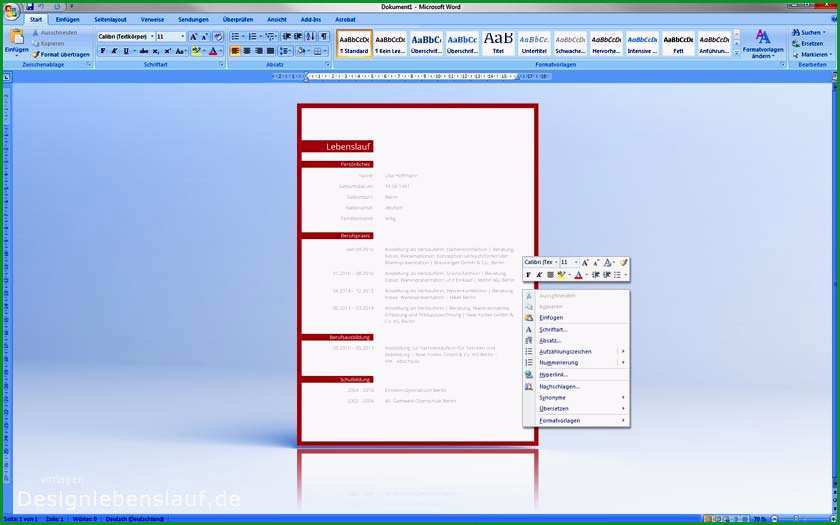The width and height of the screenshot is (840, 525).
Task: Select the Fett style
Action: coord(678,43)
